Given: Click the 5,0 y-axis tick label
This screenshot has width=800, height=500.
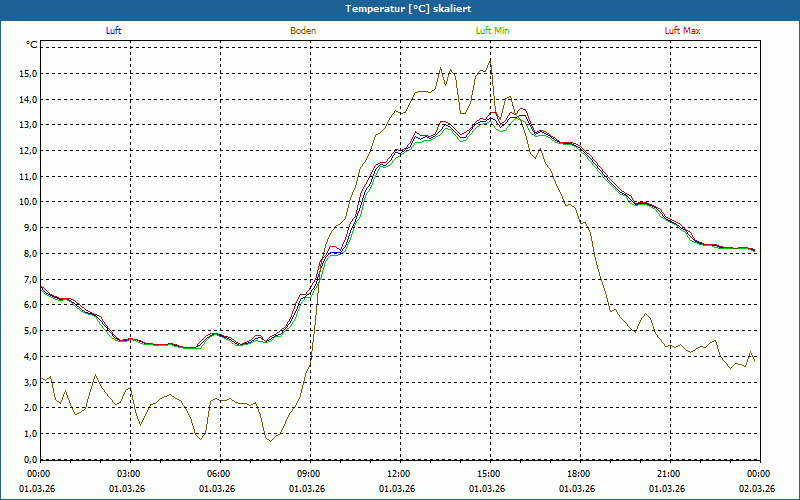Looking at the screenshot, I should (29, 331).
